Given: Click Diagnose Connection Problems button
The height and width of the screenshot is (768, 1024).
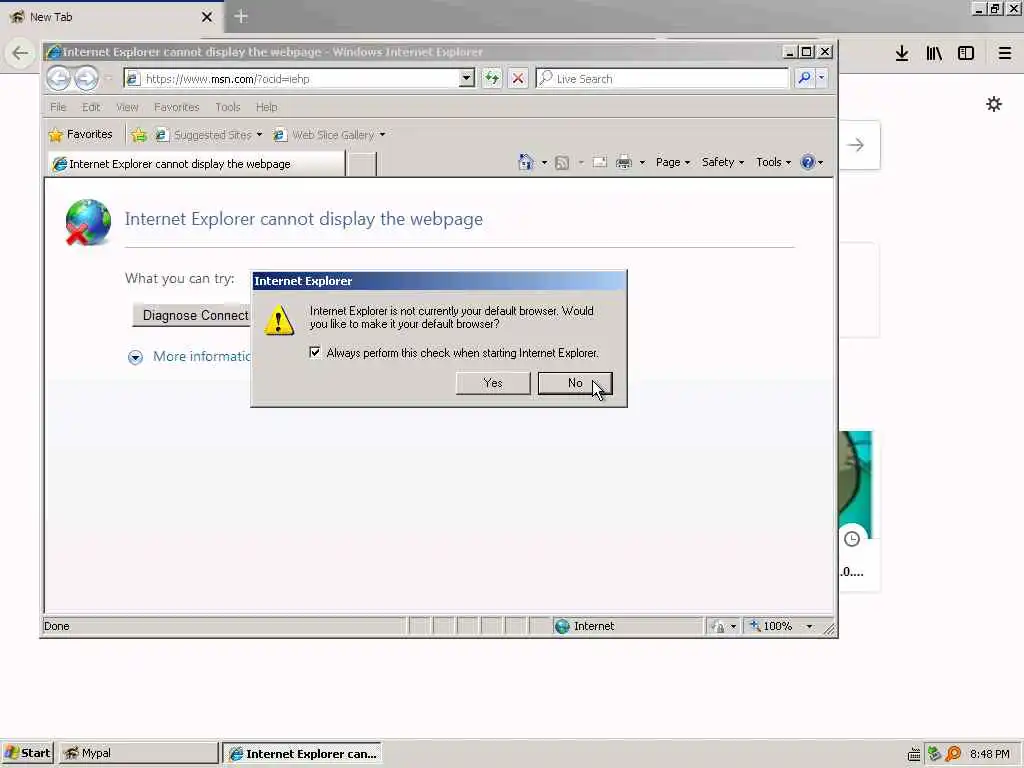Looking at the screenshot, I should pos(193,315).
